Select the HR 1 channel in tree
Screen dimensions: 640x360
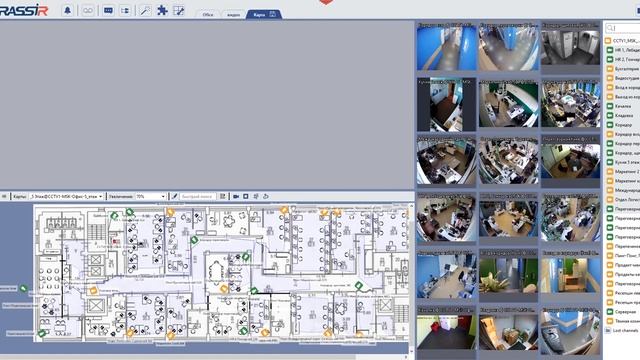(623, 50)
